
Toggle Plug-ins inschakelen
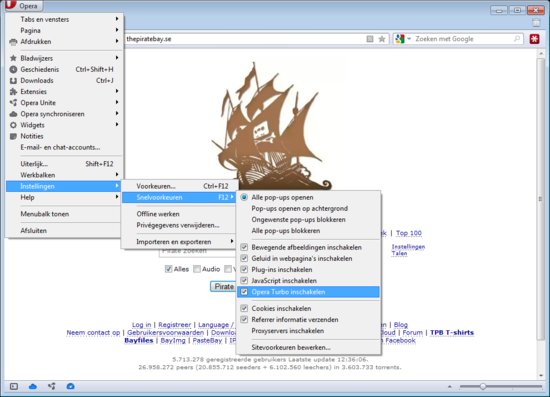[x=309, y=270]
